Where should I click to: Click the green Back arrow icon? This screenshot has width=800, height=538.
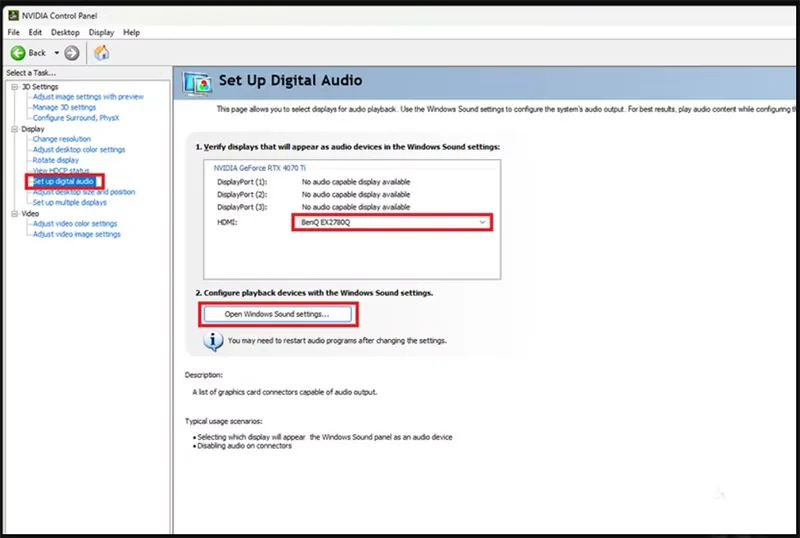[x=18, y=52]
